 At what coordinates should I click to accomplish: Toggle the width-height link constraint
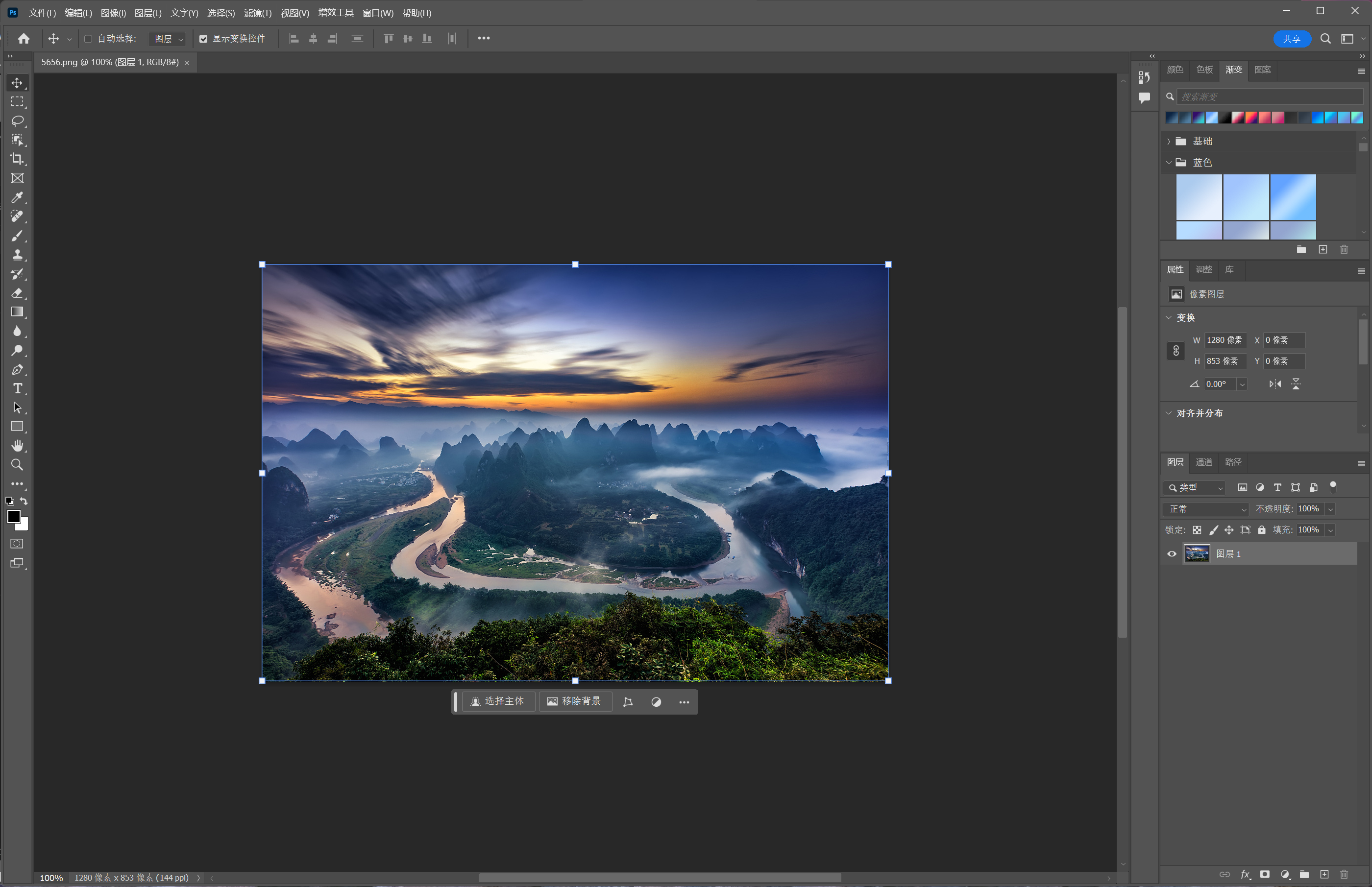[1176, 351]
